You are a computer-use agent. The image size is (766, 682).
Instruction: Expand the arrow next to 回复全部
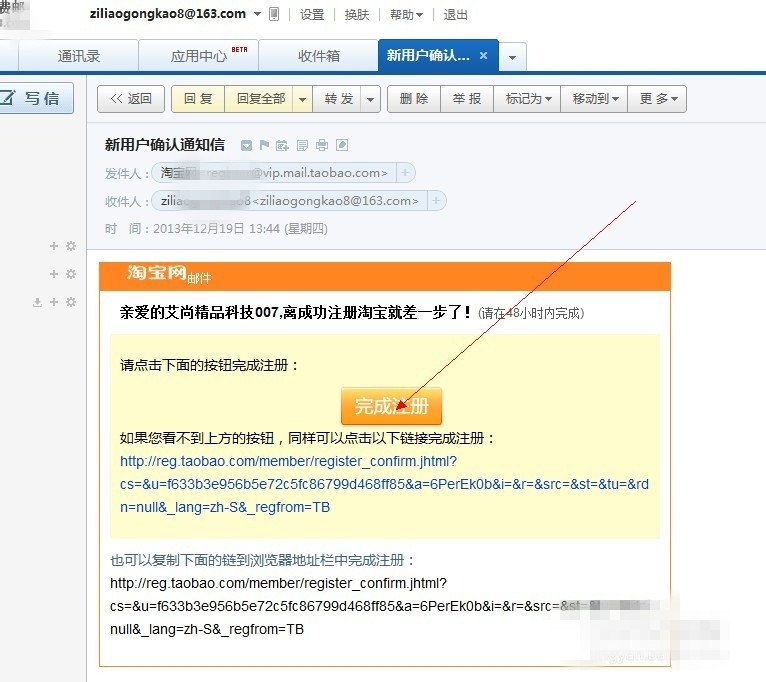(302, 99)
